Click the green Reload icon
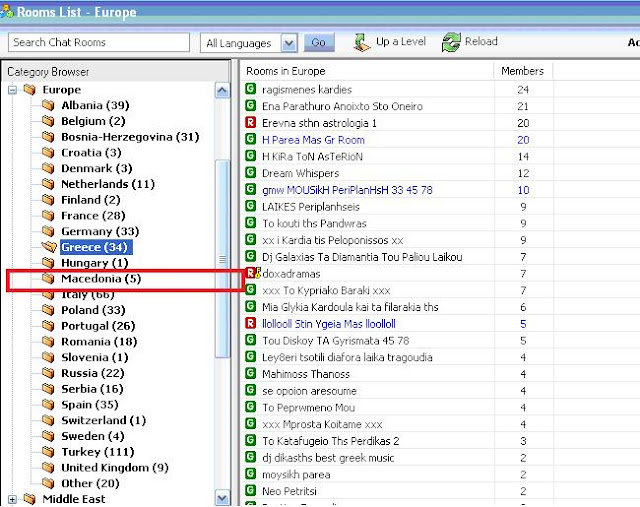Screen dimensions: 640x507 point(451,42)
